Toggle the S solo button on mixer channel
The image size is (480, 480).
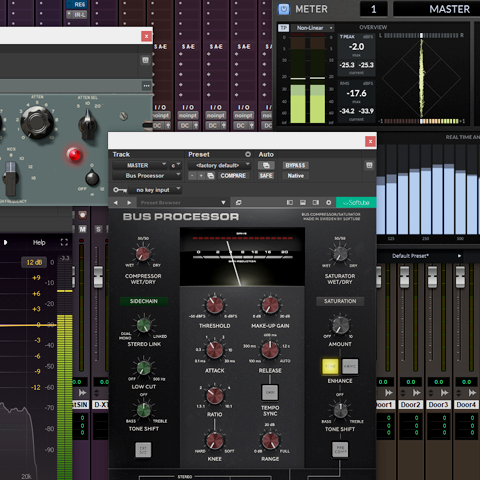pyautogui.click(x=98, y=229)
